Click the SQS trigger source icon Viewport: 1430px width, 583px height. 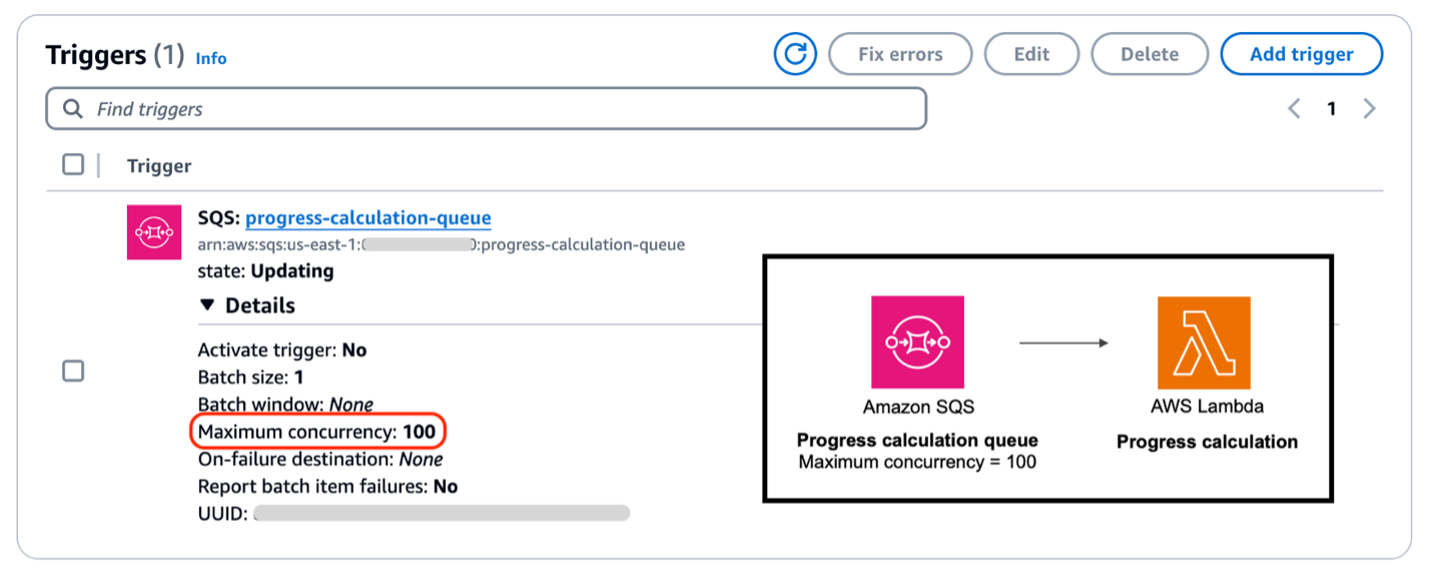(x=153, y=232)
